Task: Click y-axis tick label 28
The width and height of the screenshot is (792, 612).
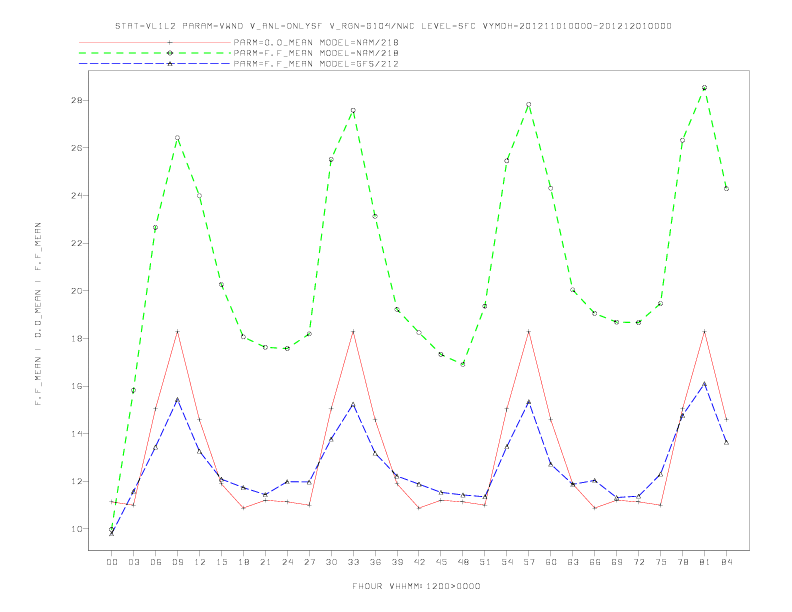Action: tap(76, 100)
